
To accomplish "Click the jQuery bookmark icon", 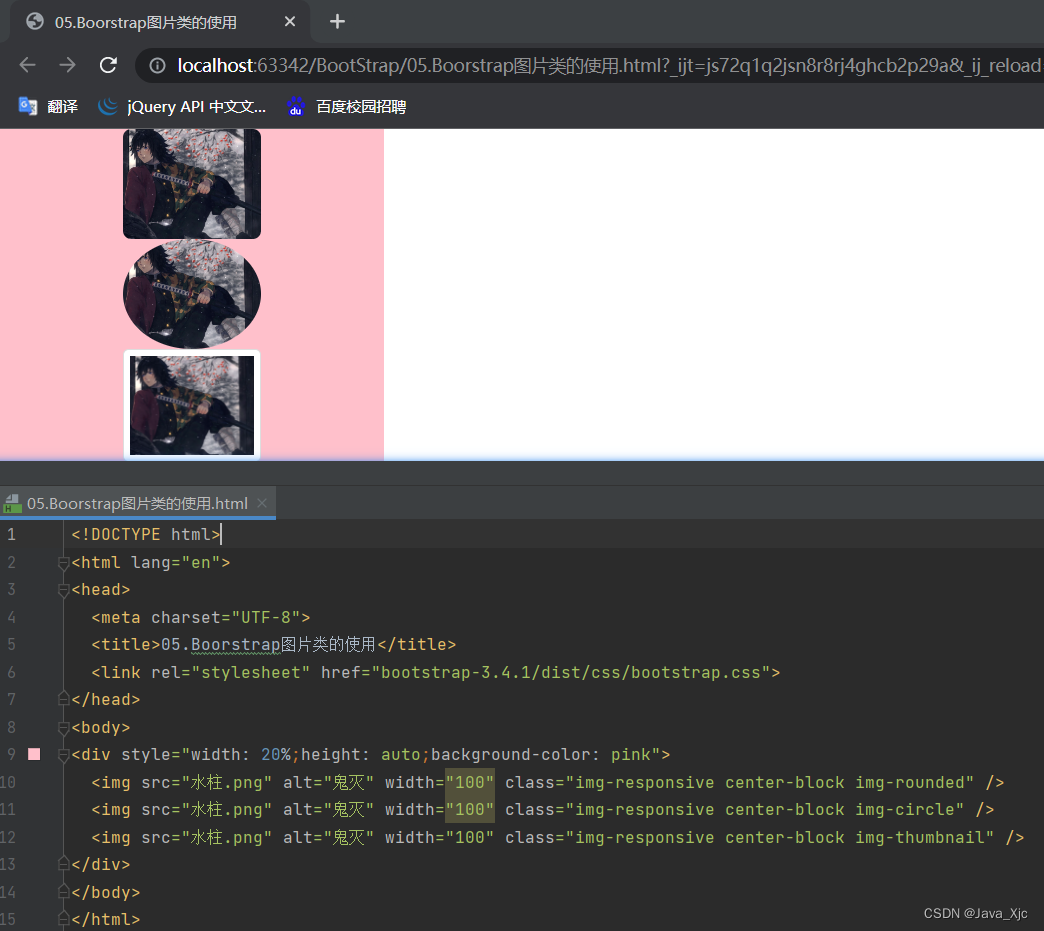I will pos(107,107).
